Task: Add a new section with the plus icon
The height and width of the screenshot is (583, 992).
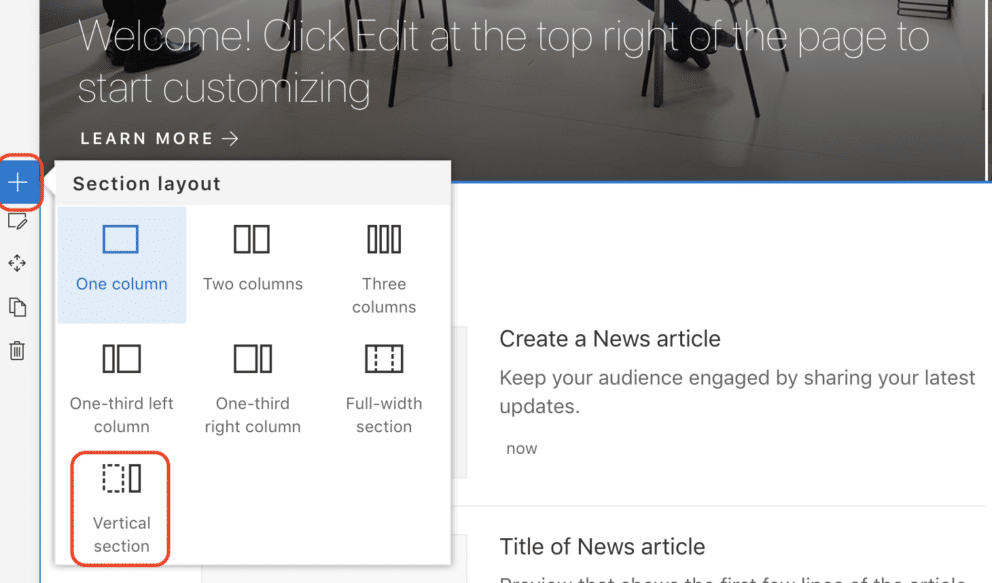Action: (18, 182)
